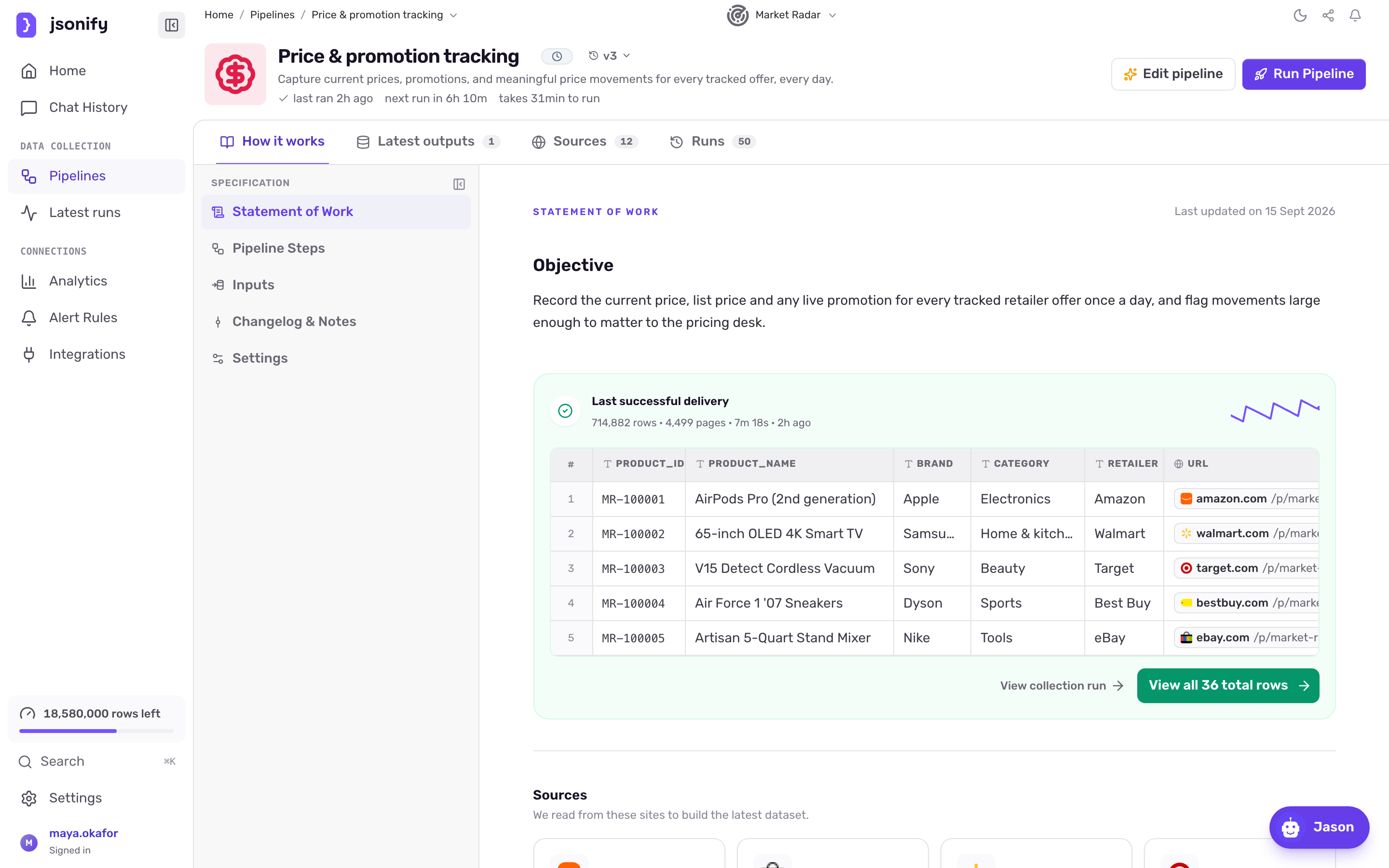
Task: Click the 'last ran 2h ago' status
Action: coord(326,99)
